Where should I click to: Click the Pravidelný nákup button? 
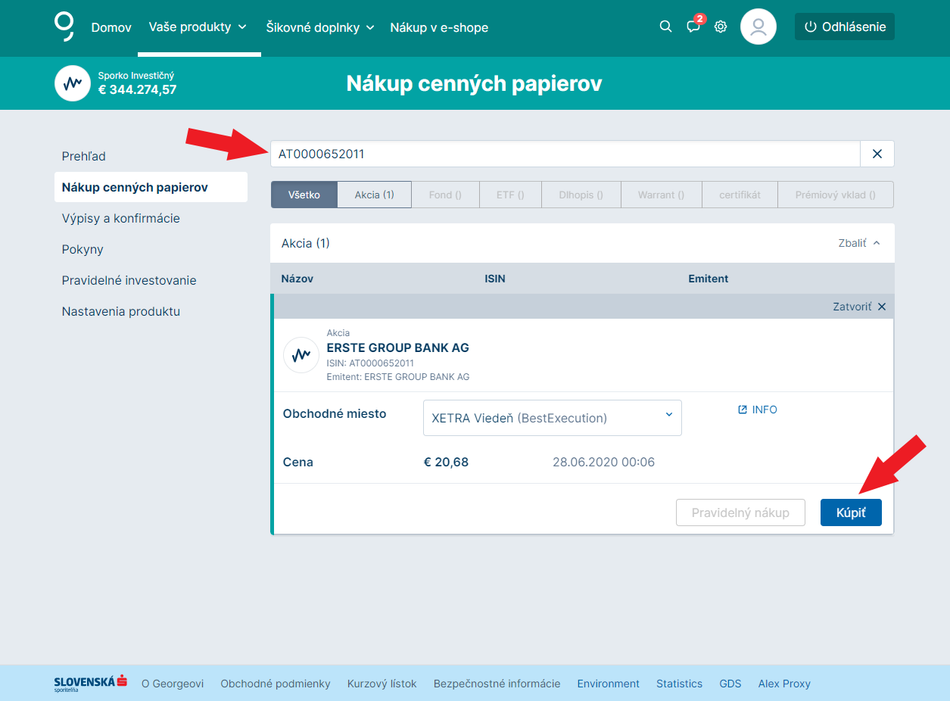tap(740, 513)
